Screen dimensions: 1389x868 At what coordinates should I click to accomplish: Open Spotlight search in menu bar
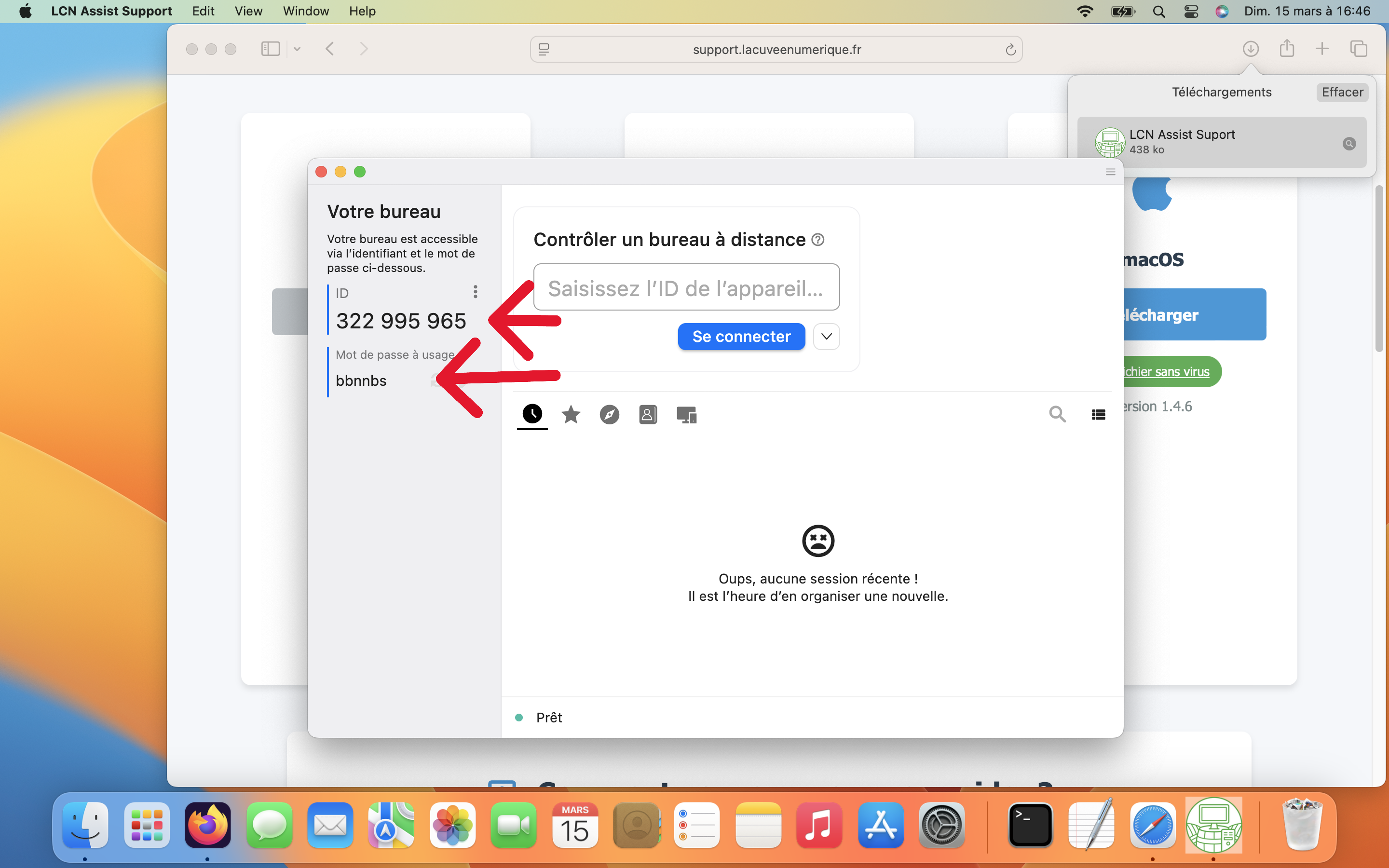pyautogui.click(x=1159, y=12)
